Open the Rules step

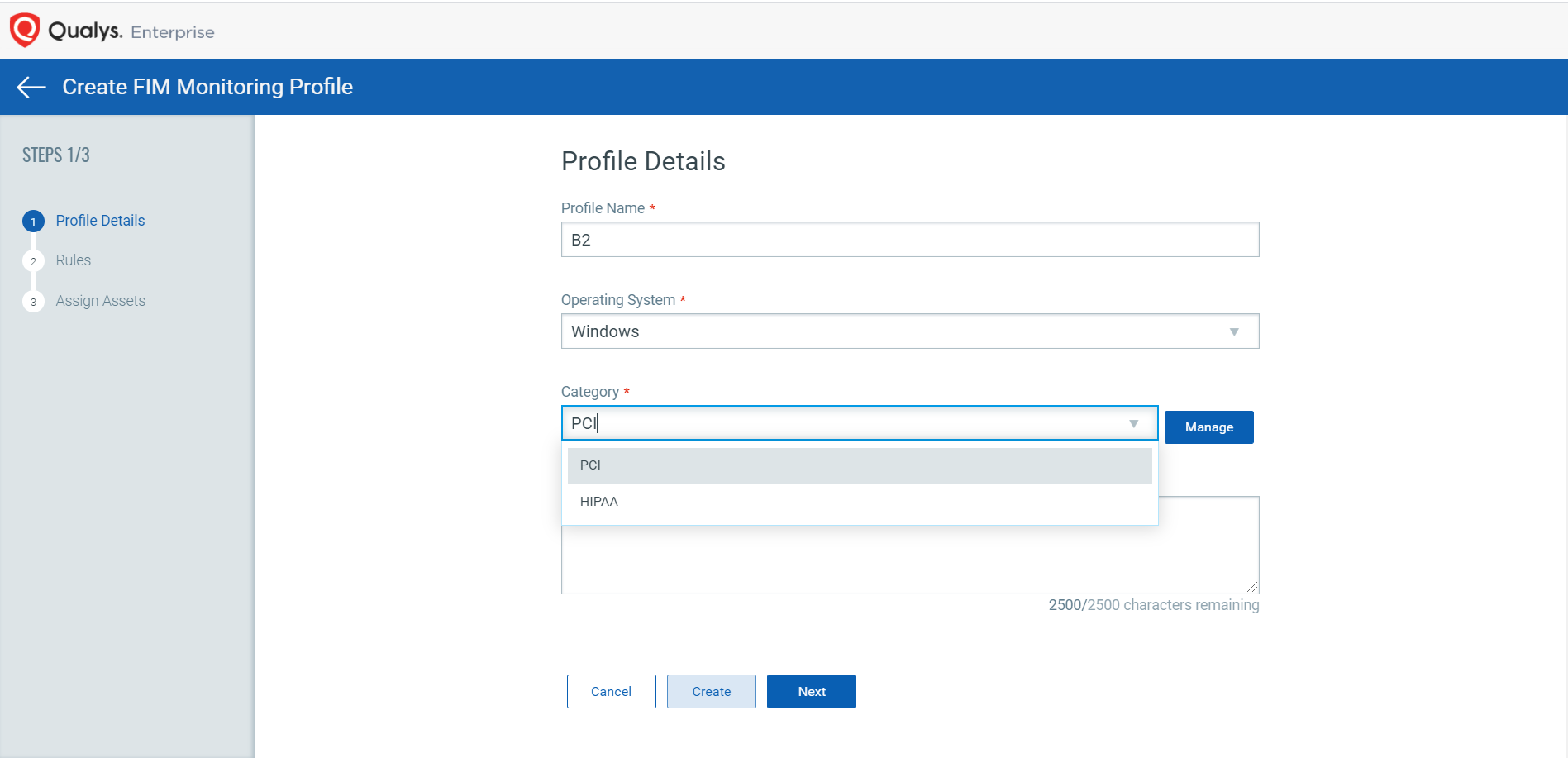click(x=74, y=260)
